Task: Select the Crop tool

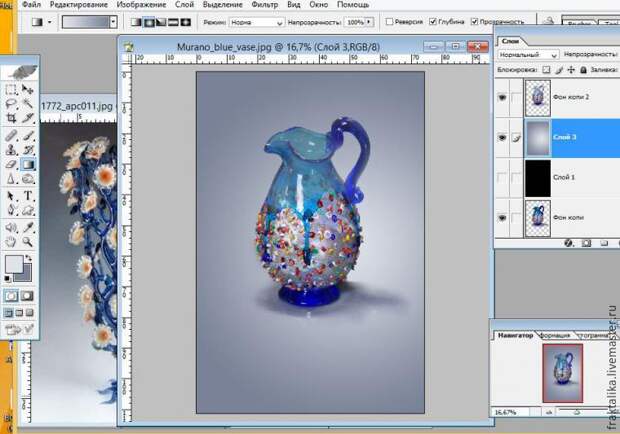Action: click(11, 118)
